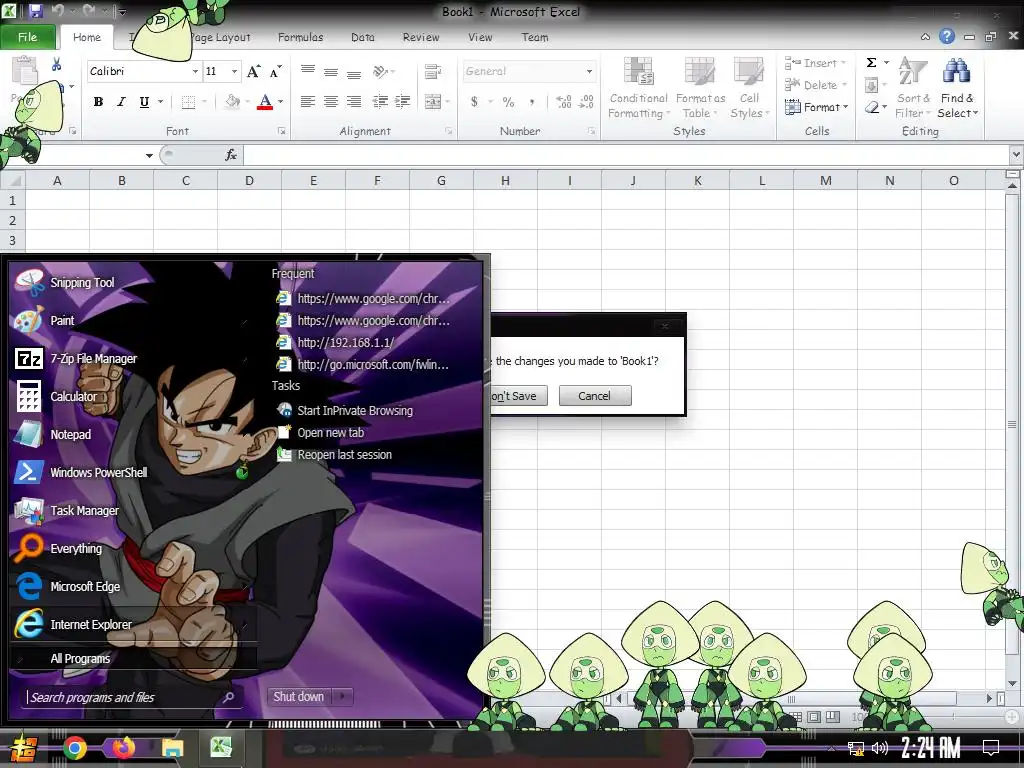
Task: Click the Wrap Text icon
Action: click(x=432, y=71)
